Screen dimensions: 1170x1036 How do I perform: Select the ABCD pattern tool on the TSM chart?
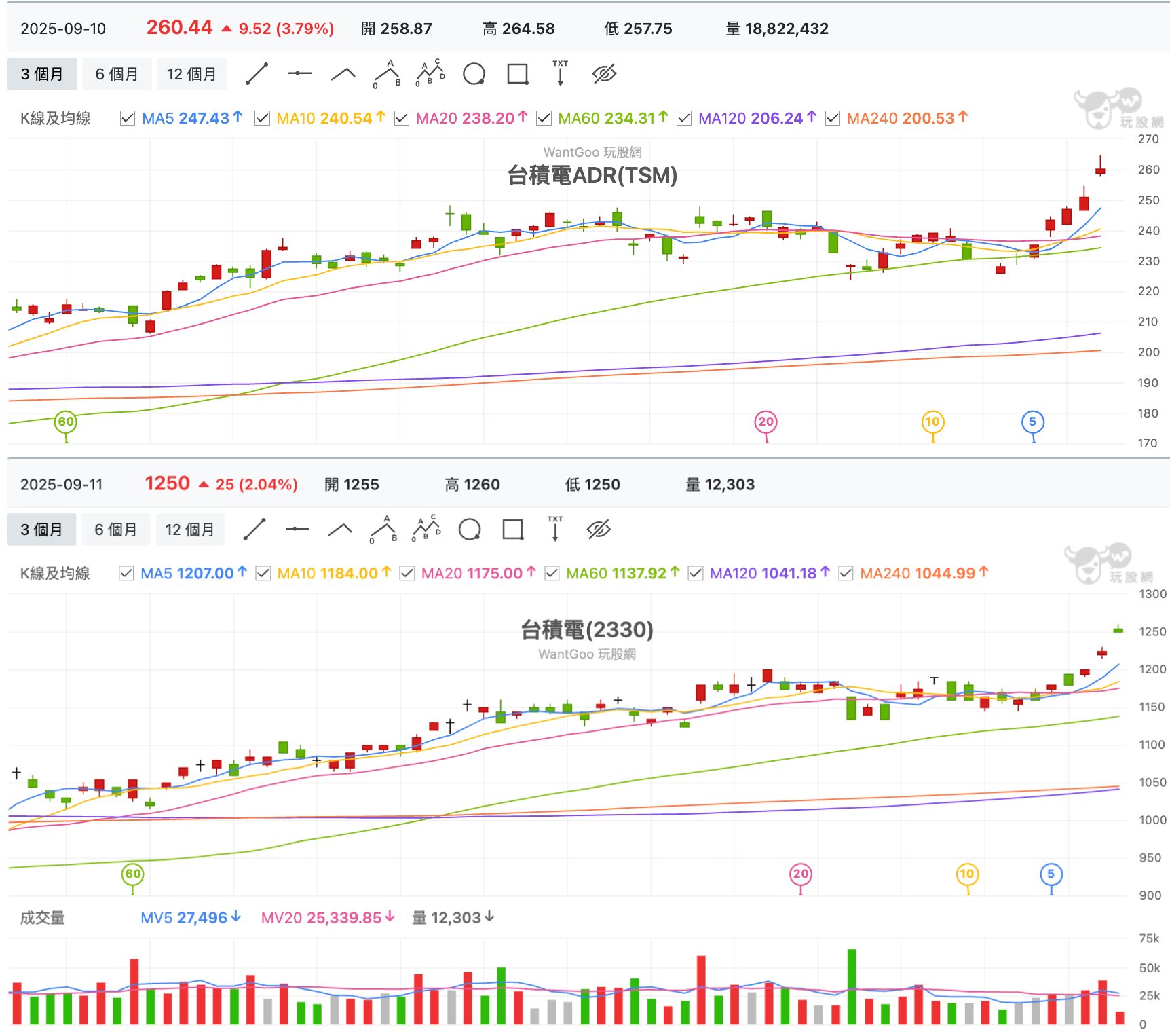point(429,73)
